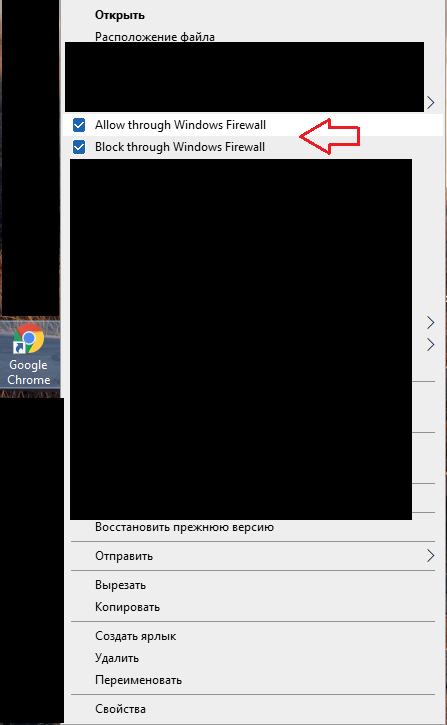Screen dimensions: 447x725
Task: Expand the submenu chevron just above the Allow entry
Action: click(x=430, y=102)
